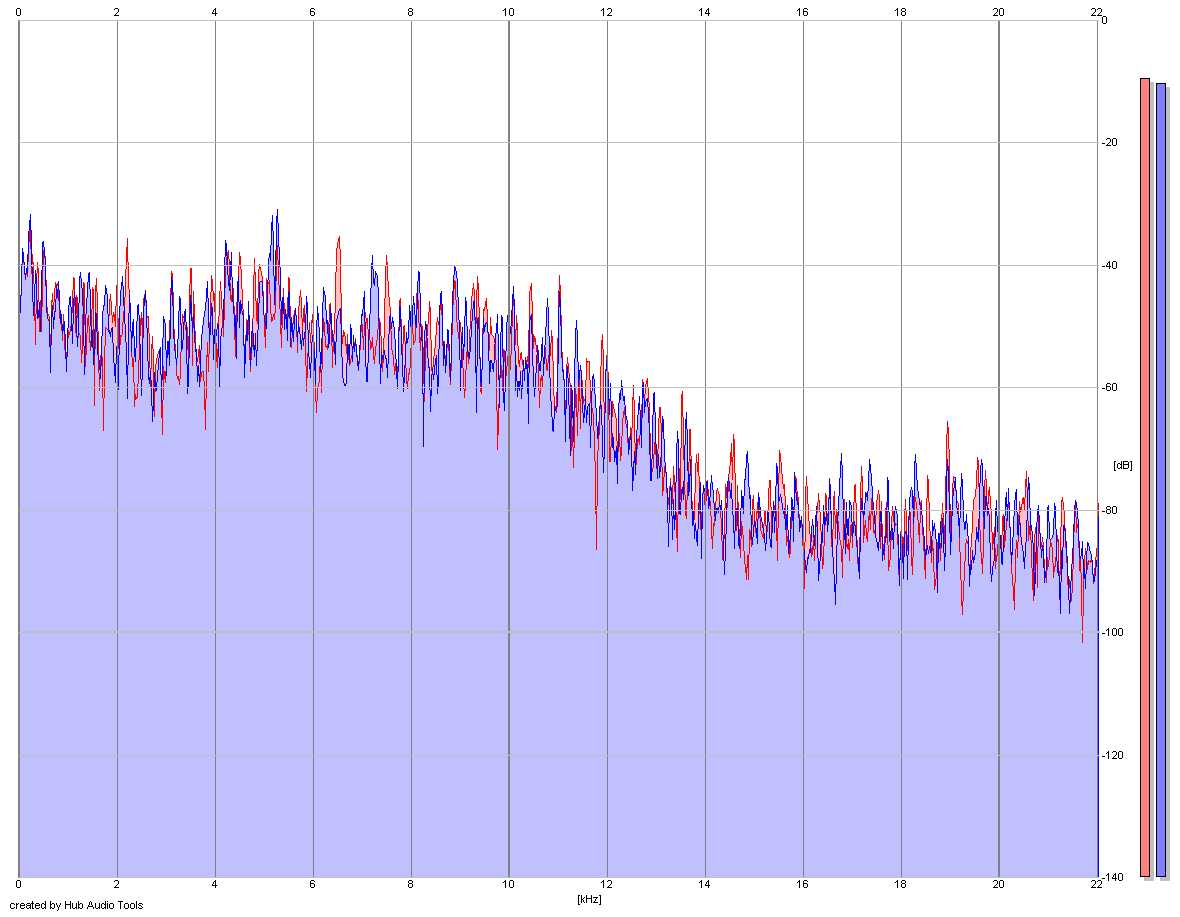This screenshot has width=1180, height=917.
Task: Click the 20 kHz label on top axis
Action: click(998, 12)
